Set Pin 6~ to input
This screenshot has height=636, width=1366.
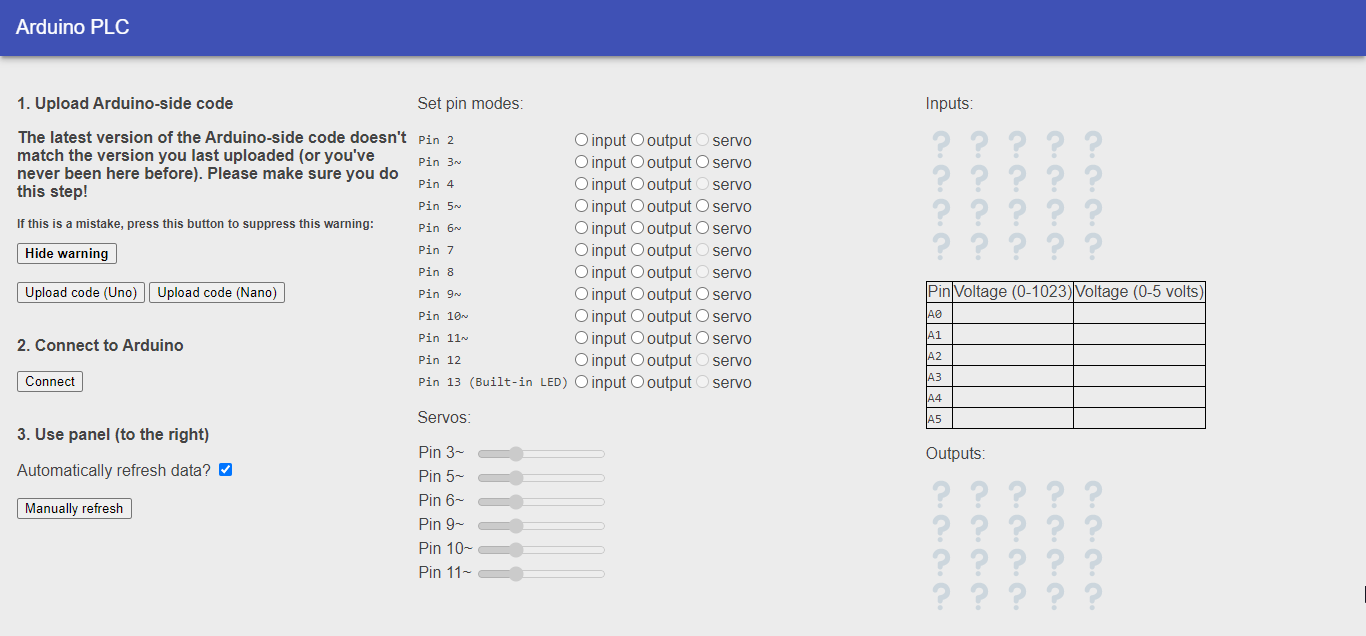pyautogui.click(x=581, y=228)
